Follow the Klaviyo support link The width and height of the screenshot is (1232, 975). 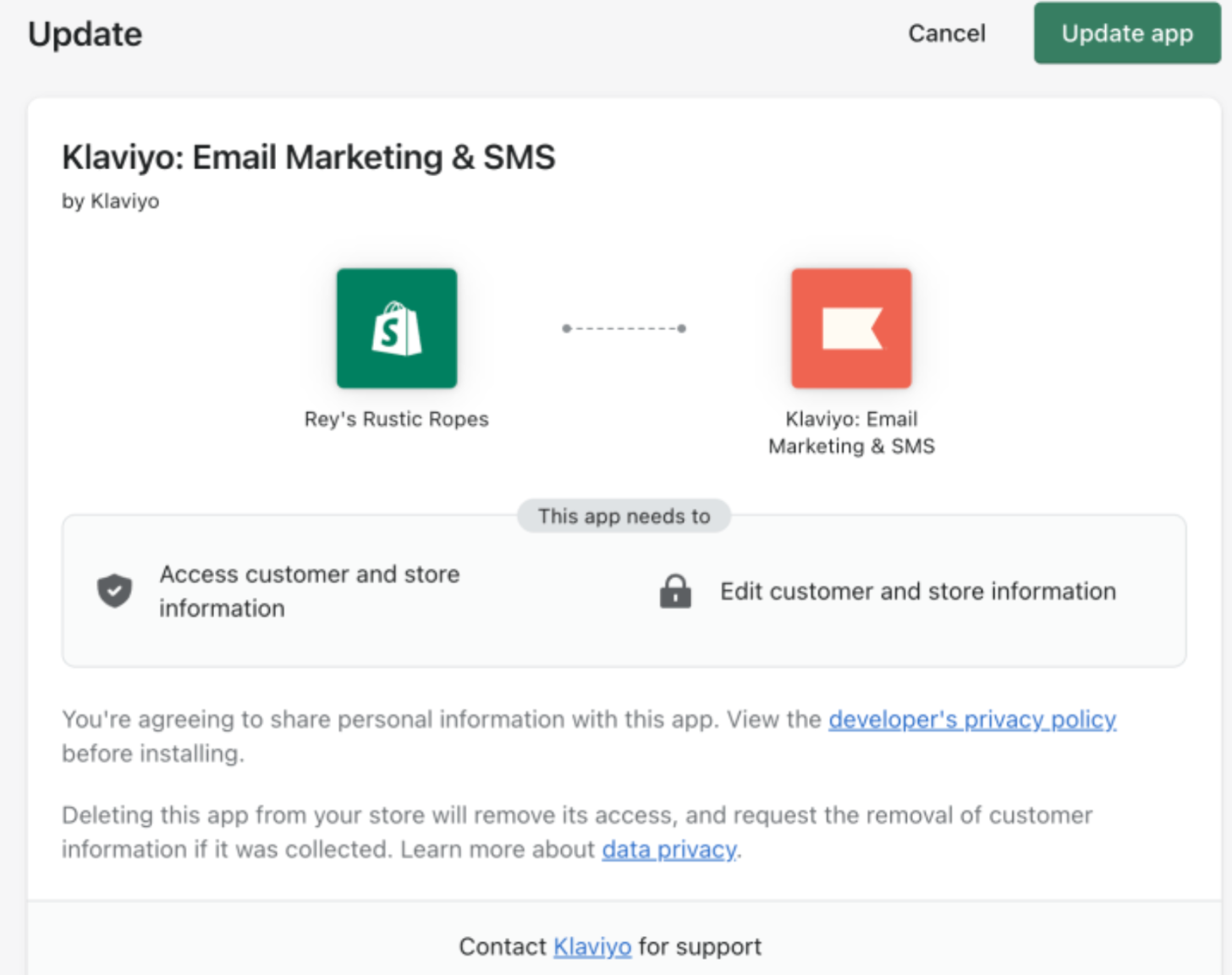pos(592,946)
